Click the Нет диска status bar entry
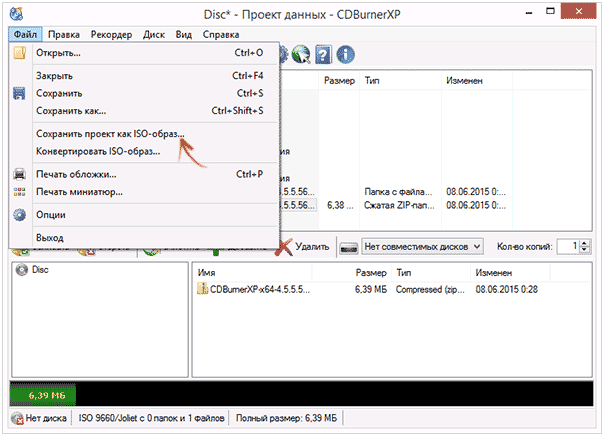This screenshot has height=436, width=604. 39,418
